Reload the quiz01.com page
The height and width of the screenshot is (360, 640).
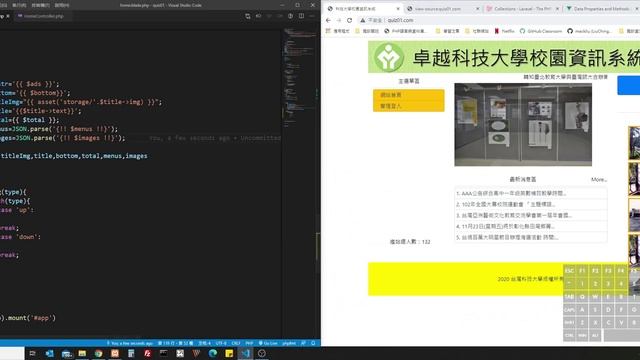click(x=349, y=20)
